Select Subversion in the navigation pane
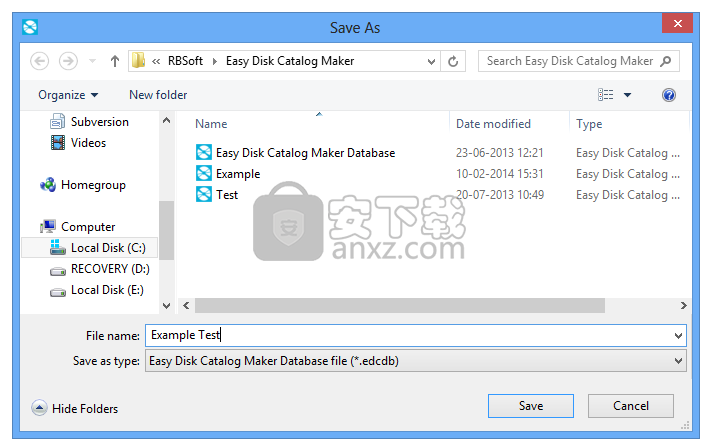Viewport: 723px width, 445px height. 100,122
